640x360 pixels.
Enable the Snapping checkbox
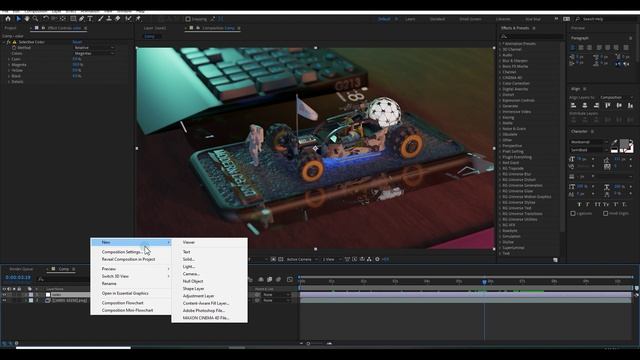click(x=188, y=19)
